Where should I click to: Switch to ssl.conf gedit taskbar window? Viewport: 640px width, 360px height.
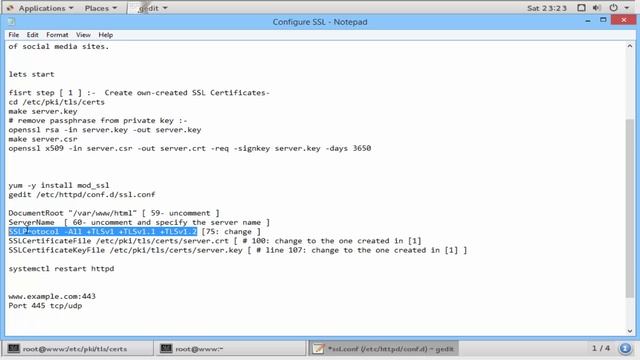[384, 349]
